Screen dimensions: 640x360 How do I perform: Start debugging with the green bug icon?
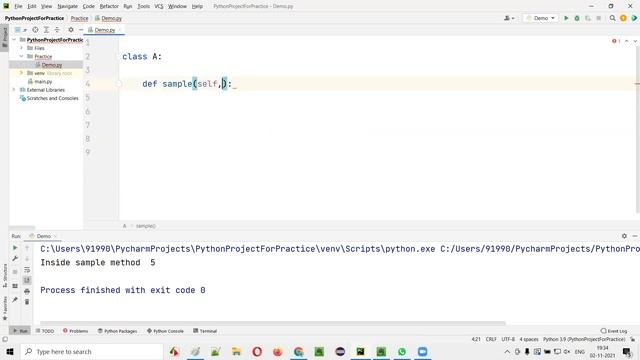(x=577, y=18)
